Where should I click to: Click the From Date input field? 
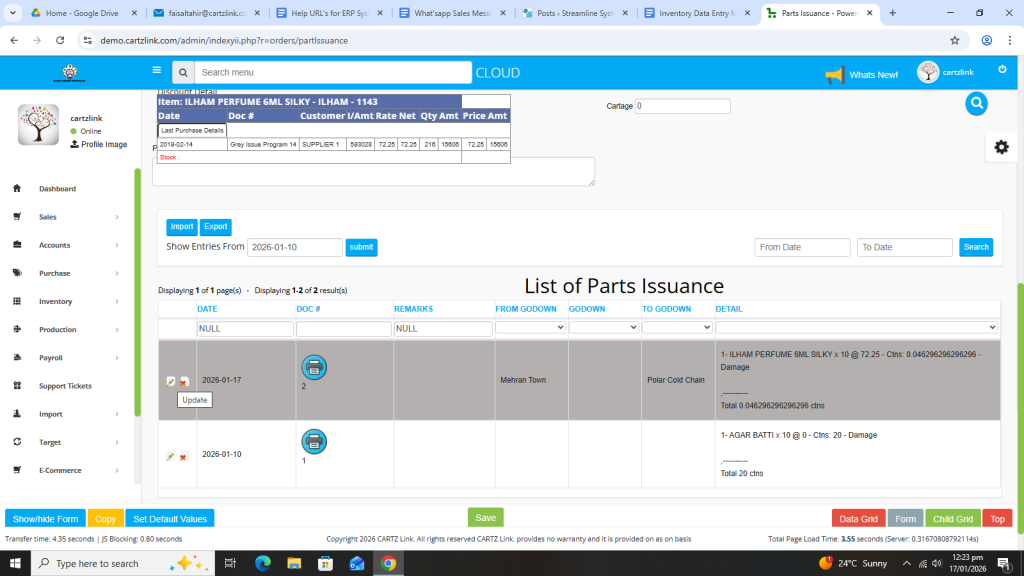[x=802, y=247]
